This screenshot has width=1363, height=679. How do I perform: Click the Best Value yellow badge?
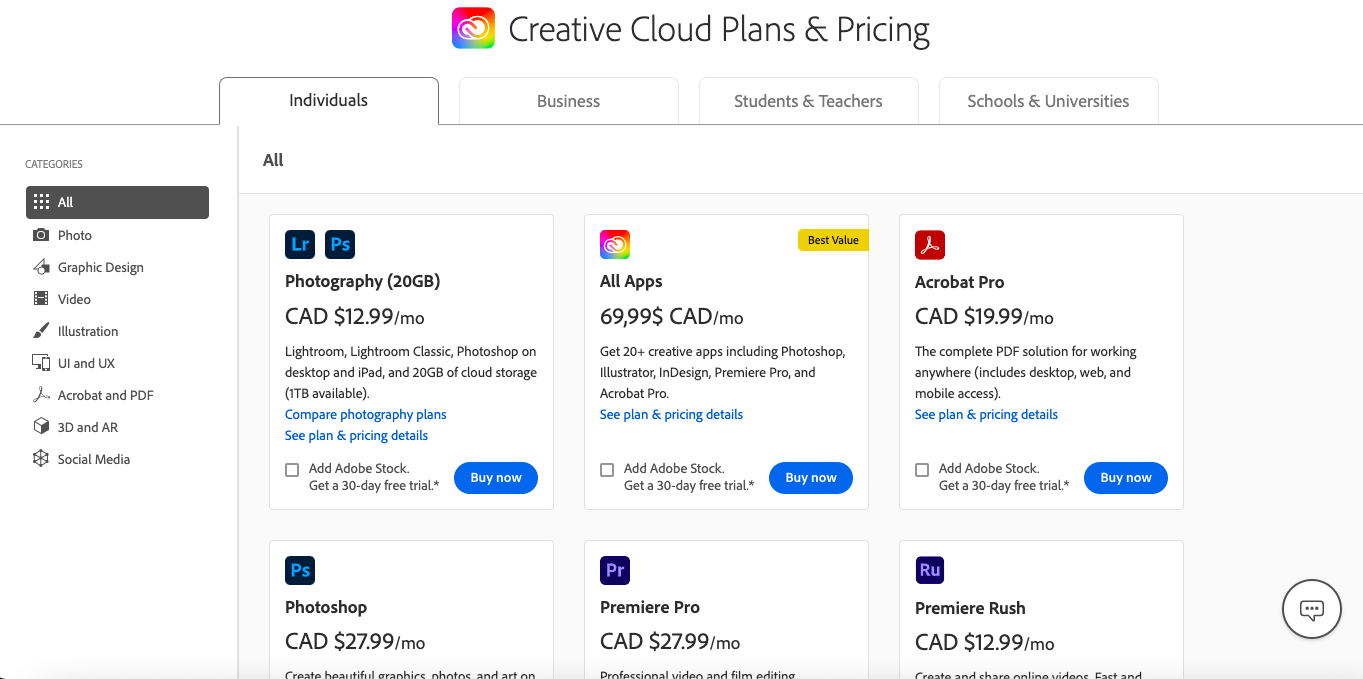click(x=832, y=240)
